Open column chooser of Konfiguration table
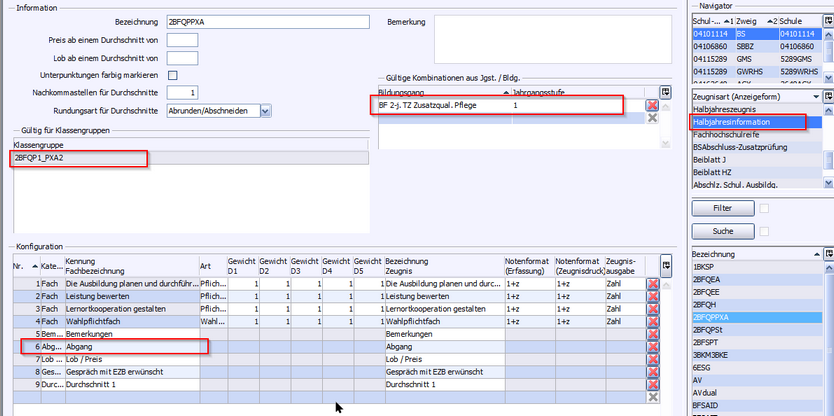Viewport: 834px width, 416px height. [666, 264]
